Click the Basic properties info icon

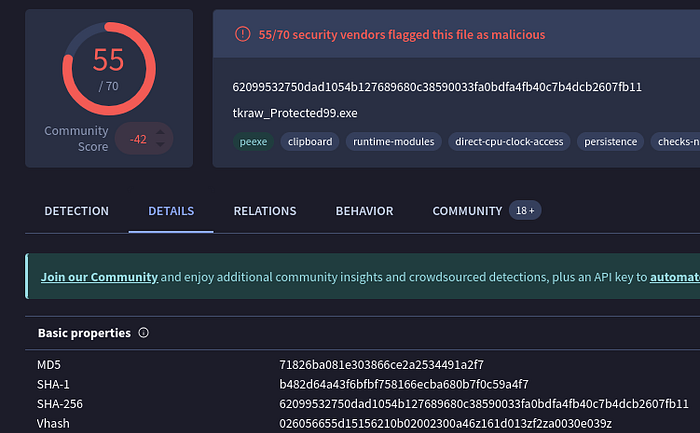point(143,333)
